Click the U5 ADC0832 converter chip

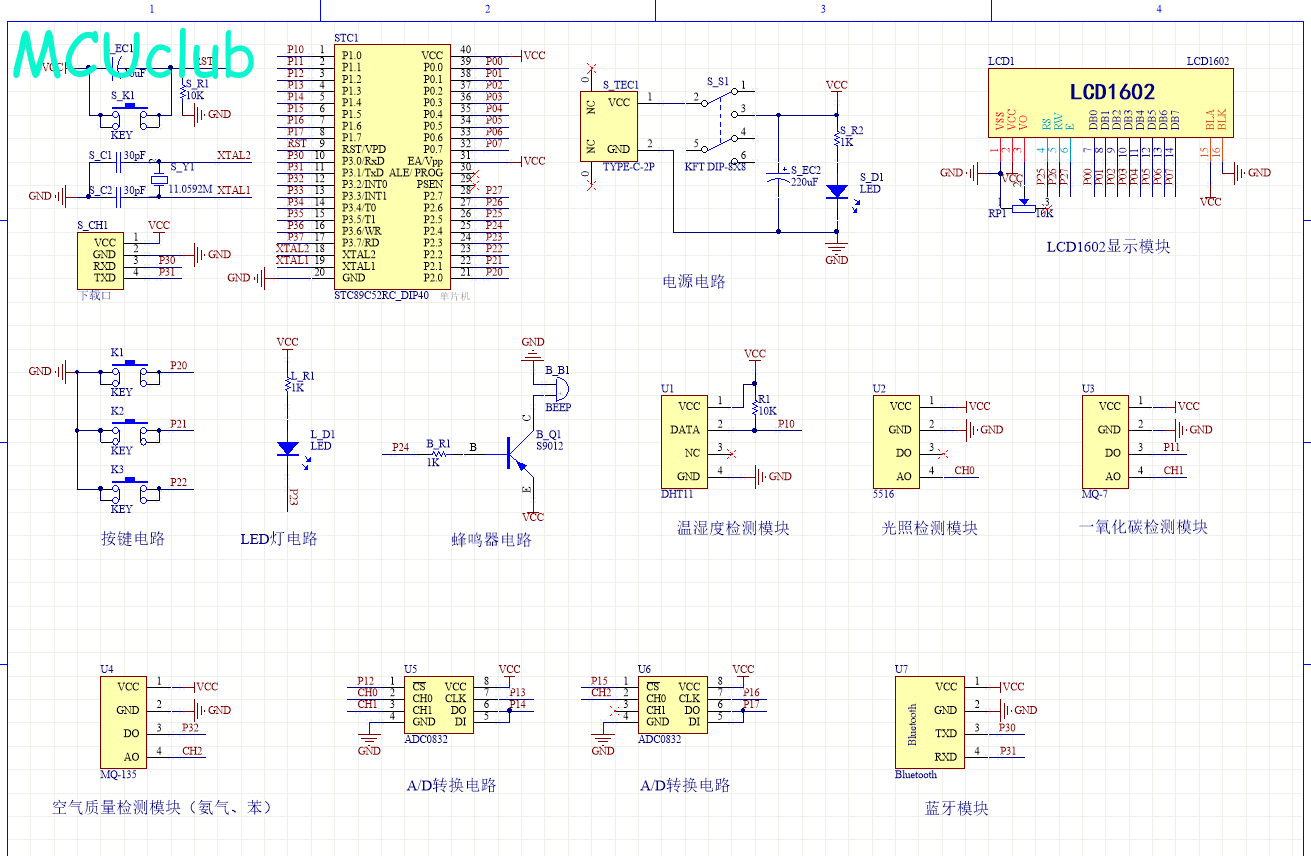[x=439, y=705]
